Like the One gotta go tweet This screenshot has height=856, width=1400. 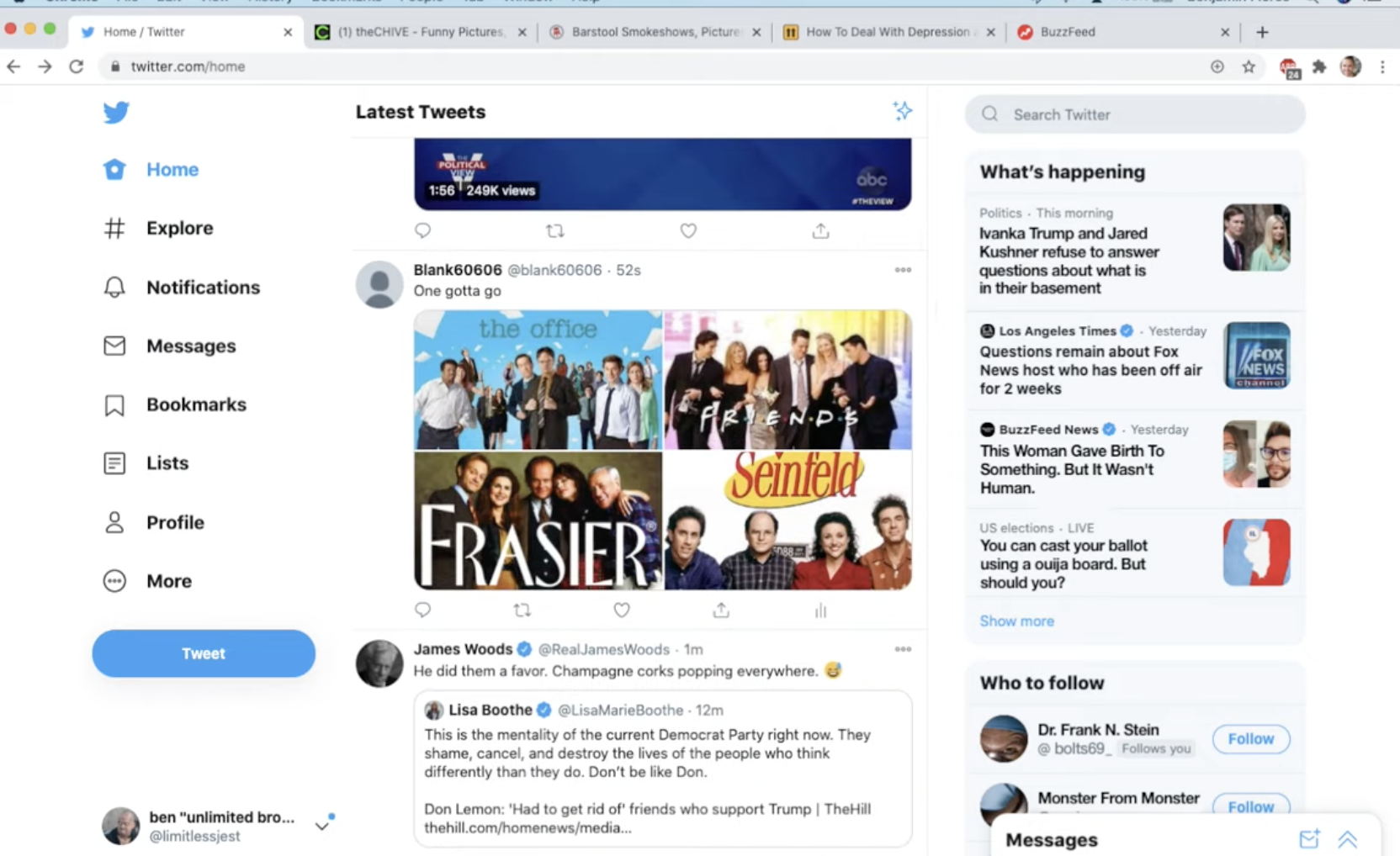coord(622,610)
